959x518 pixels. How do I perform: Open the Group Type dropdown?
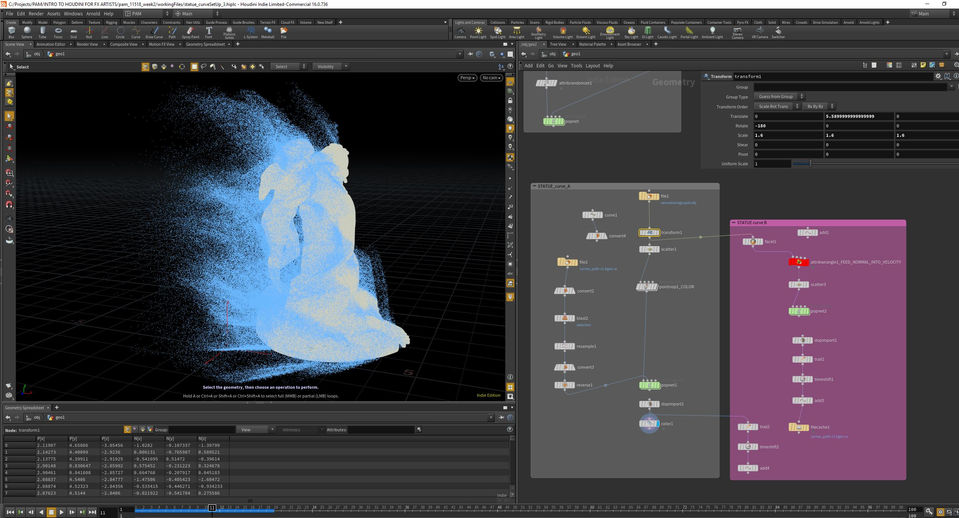click(x=780, y=97)
